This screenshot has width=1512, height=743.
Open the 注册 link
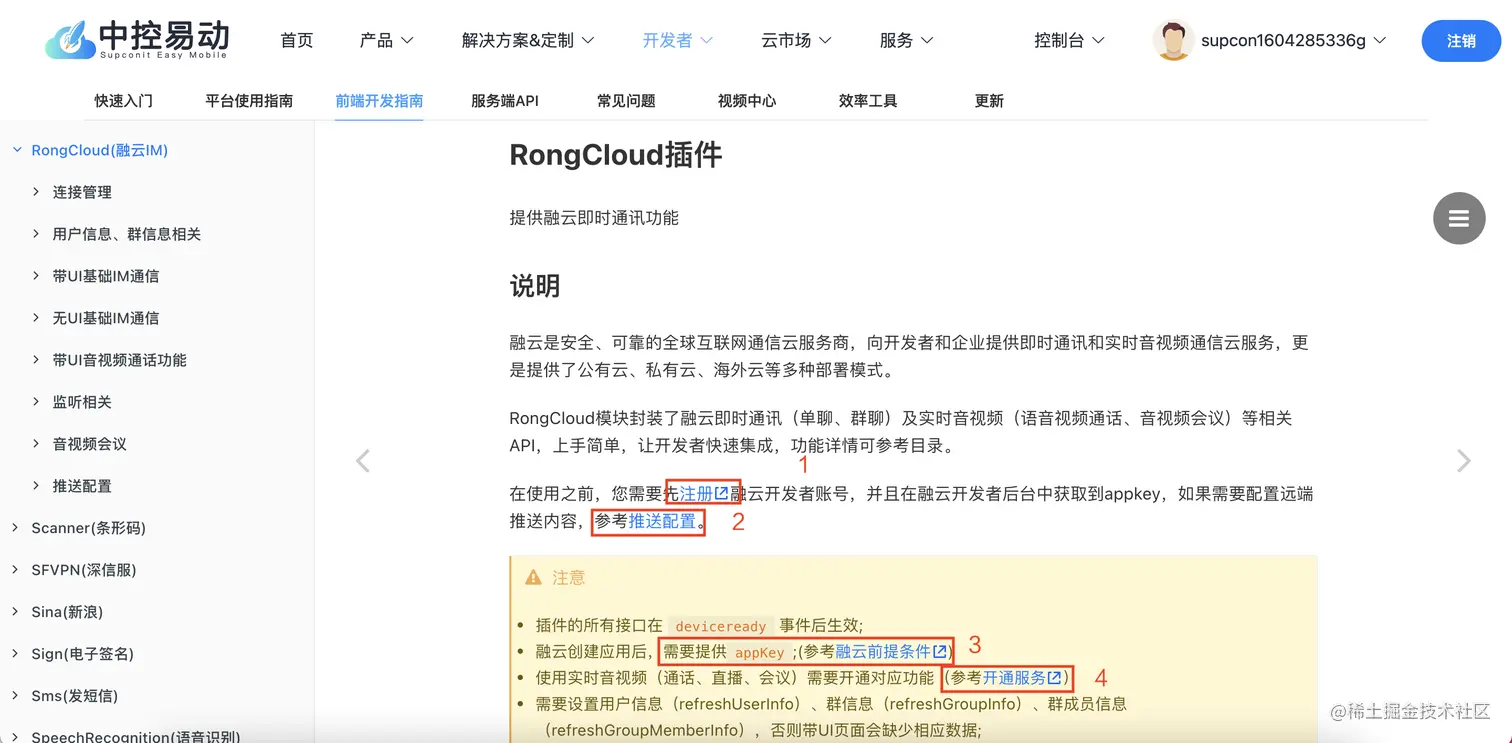(x=696, y=494)
